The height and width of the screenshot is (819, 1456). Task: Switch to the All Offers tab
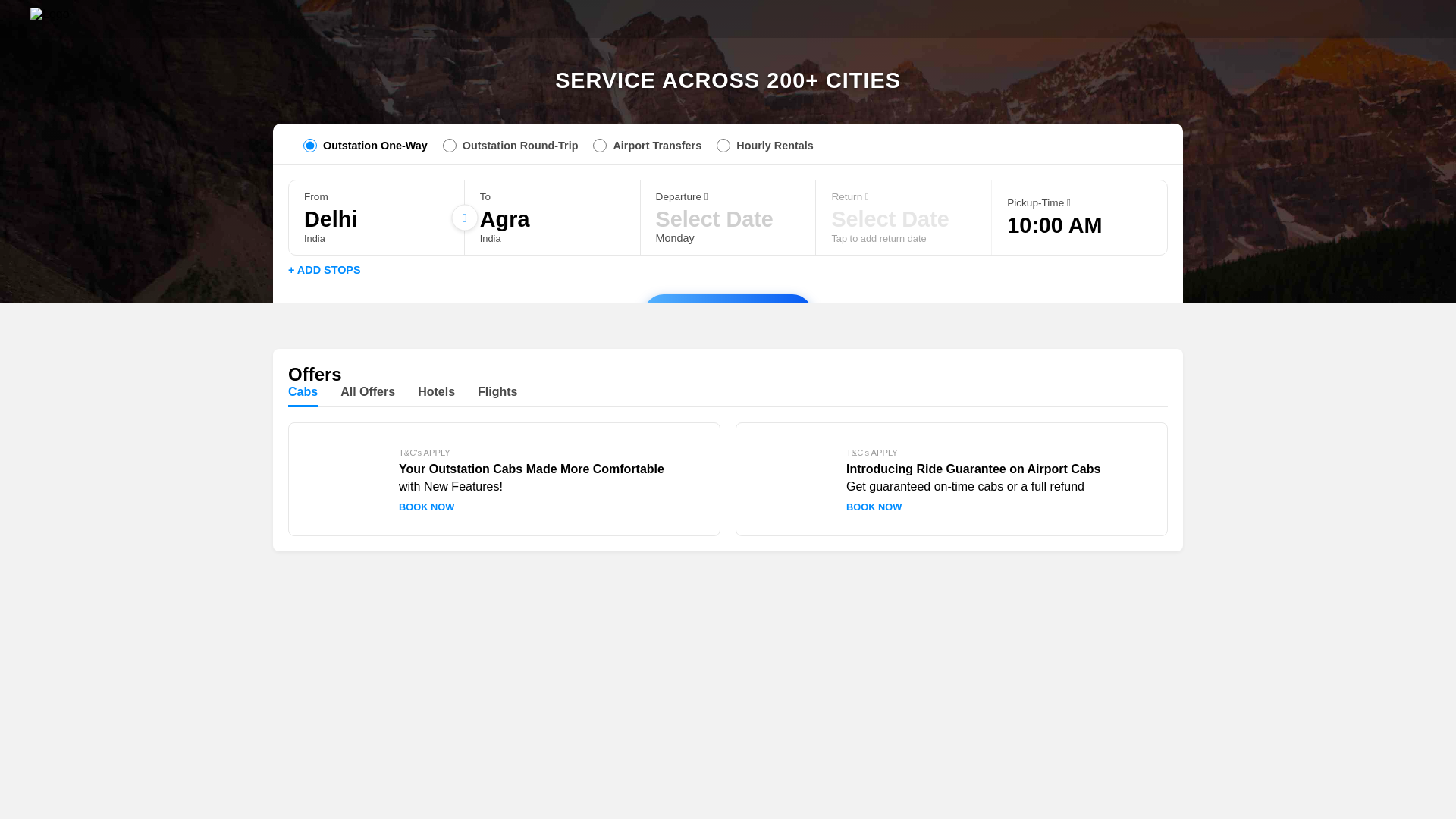(368, 392)
